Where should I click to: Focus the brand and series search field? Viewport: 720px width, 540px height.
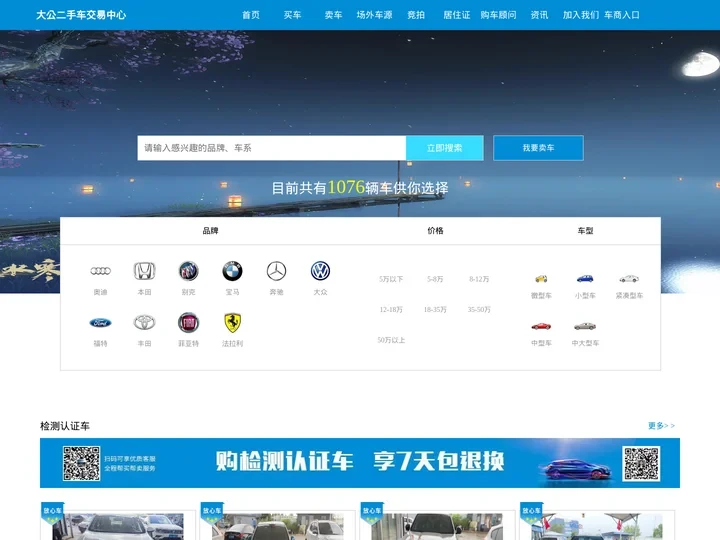tap(271, 148)
